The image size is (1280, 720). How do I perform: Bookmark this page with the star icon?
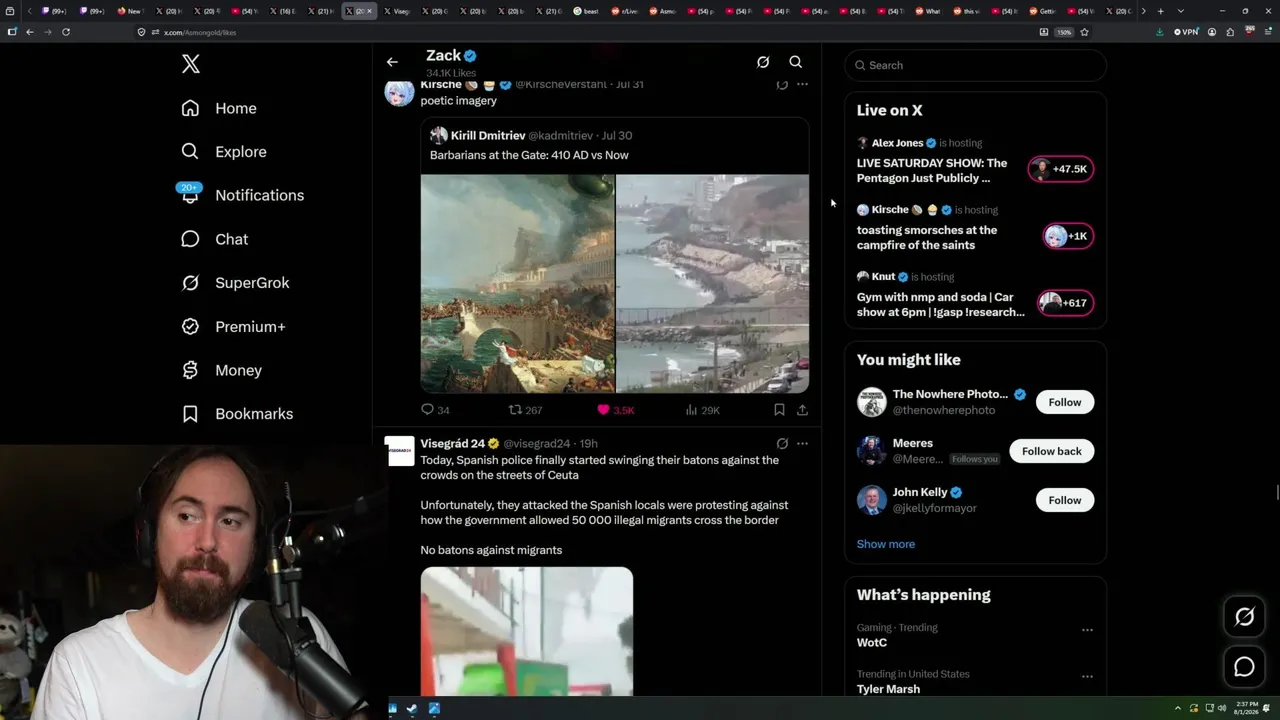click(x=1084, y=32)
